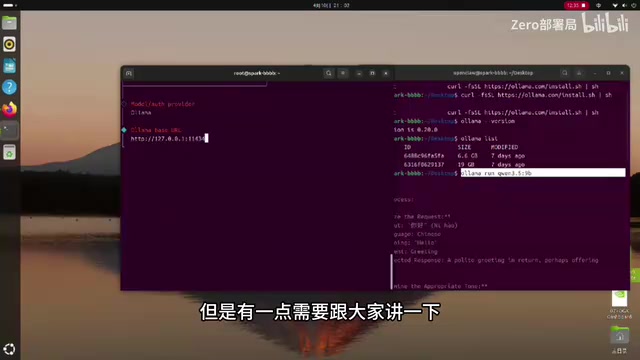
Task: Open hamburger menu of openclaw terminal
Action: 579,73
